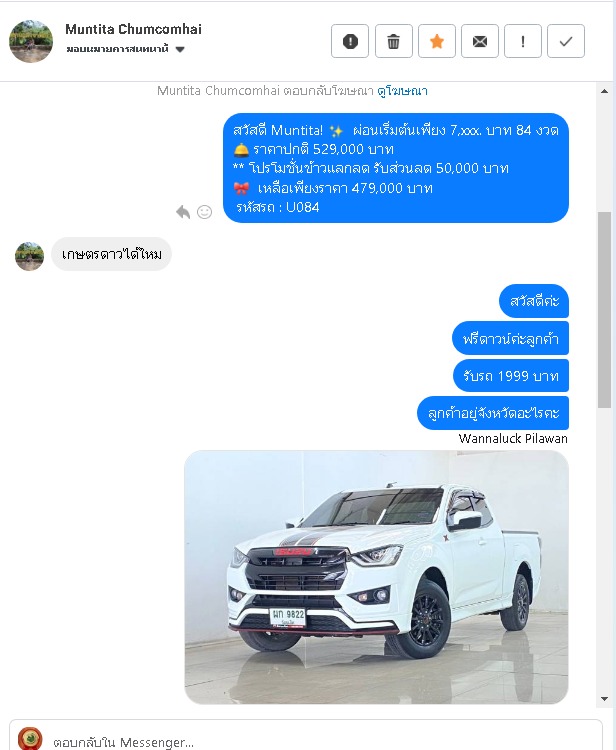Screen dimensions: 616x750
Task: Add emoji reaction to price message
Action: pyautogui.click(x=204, y=211)
